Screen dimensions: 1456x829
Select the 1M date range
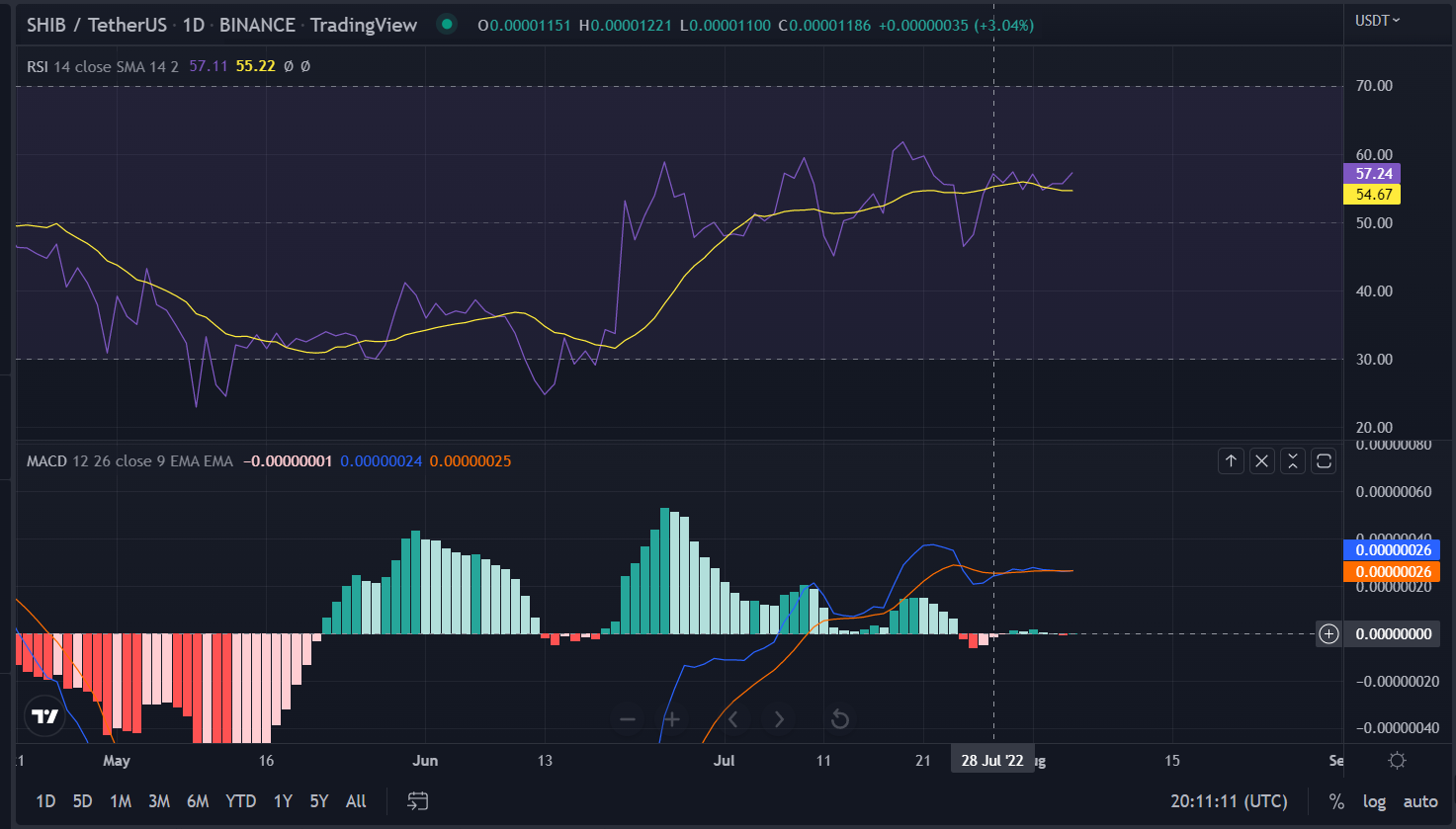[x=121, y=801]
